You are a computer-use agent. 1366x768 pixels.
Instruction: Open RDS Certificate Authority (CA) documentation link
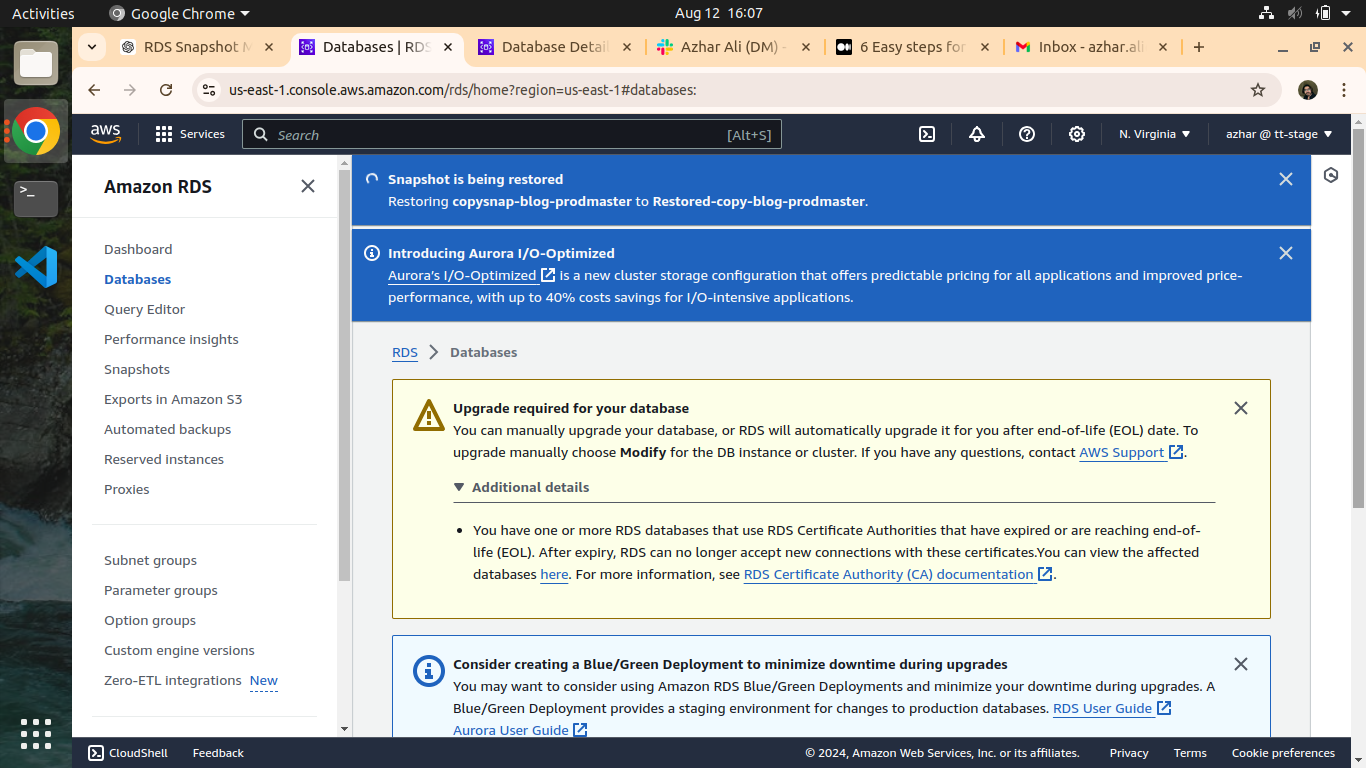point(888,574)
